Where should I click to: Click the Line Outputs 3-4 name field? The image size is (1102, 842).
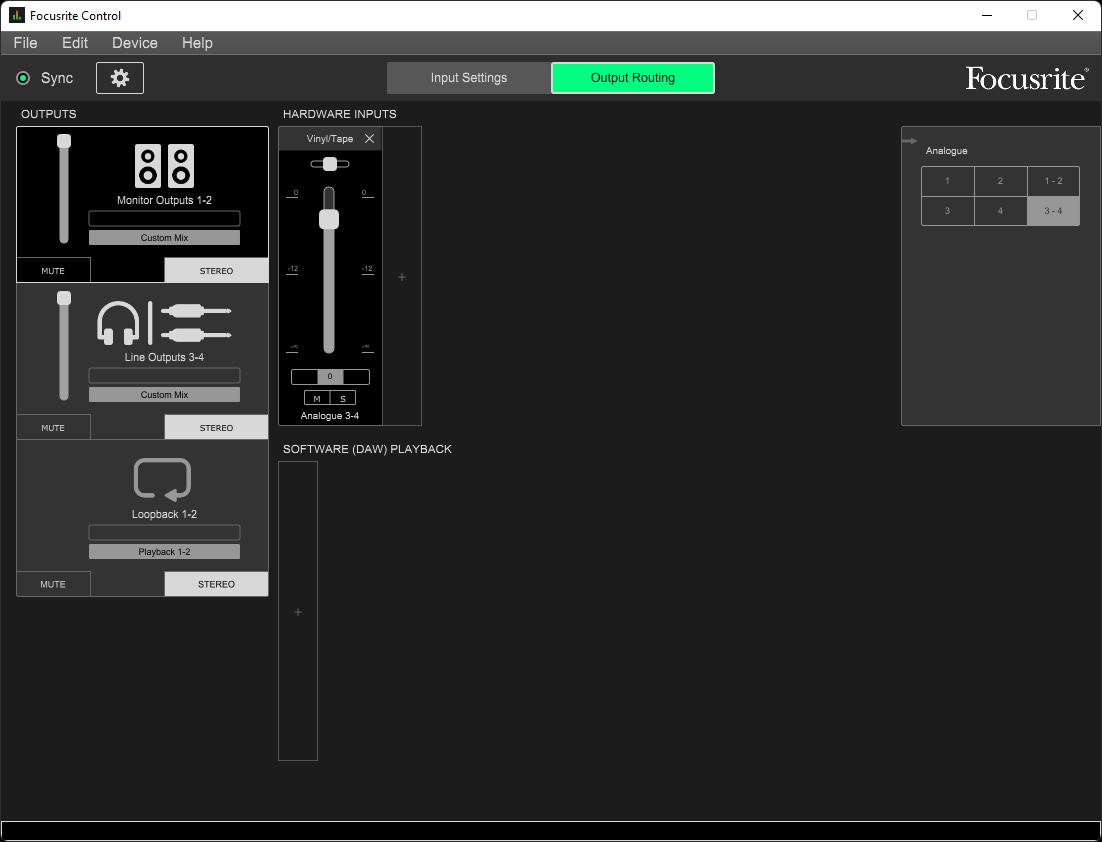click(164, 375)
